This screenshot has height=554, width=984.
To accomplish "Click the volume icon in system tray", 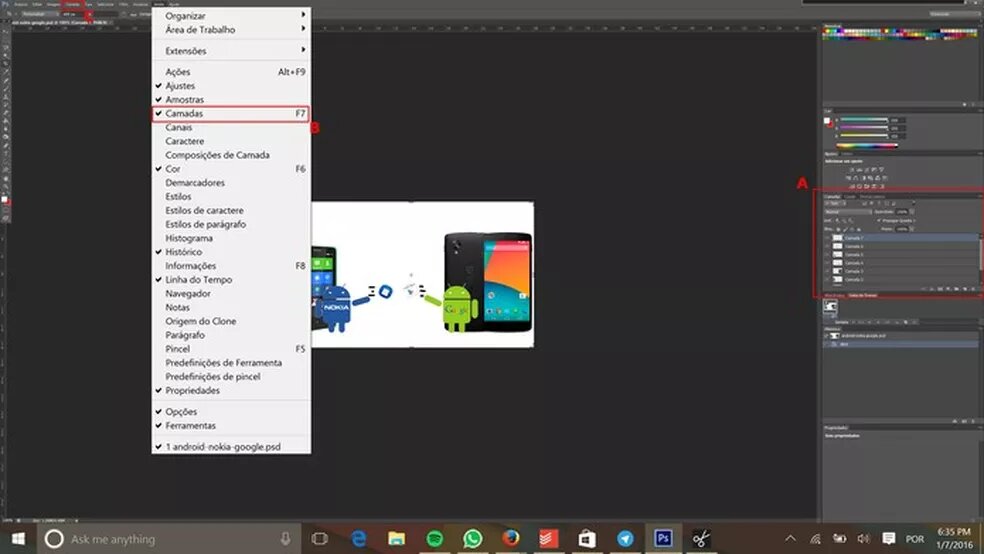I will coord(864,538).
